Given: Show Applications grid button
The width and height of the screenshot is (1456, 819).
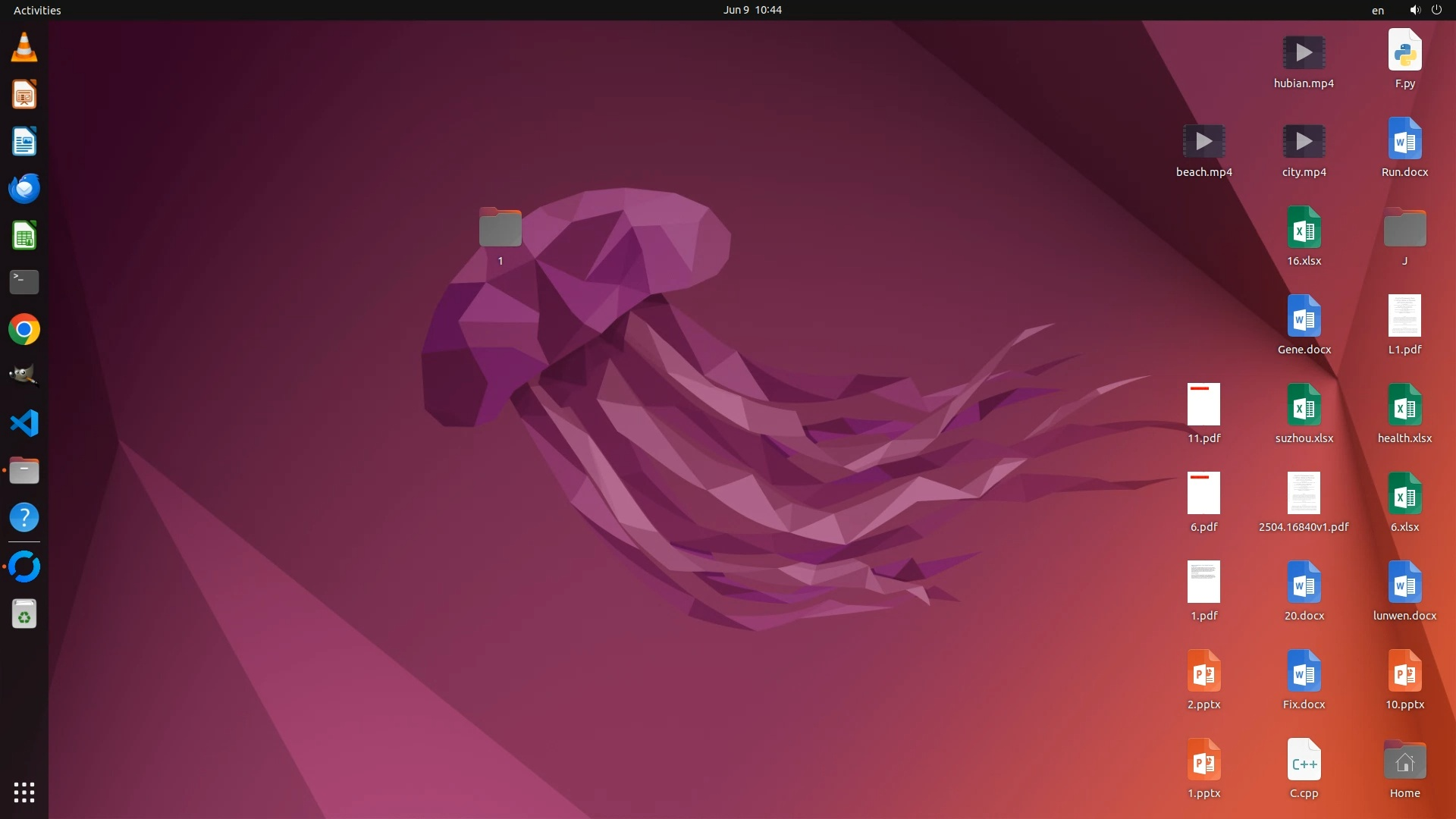Looking at the screenshot, I should (24, 792).
